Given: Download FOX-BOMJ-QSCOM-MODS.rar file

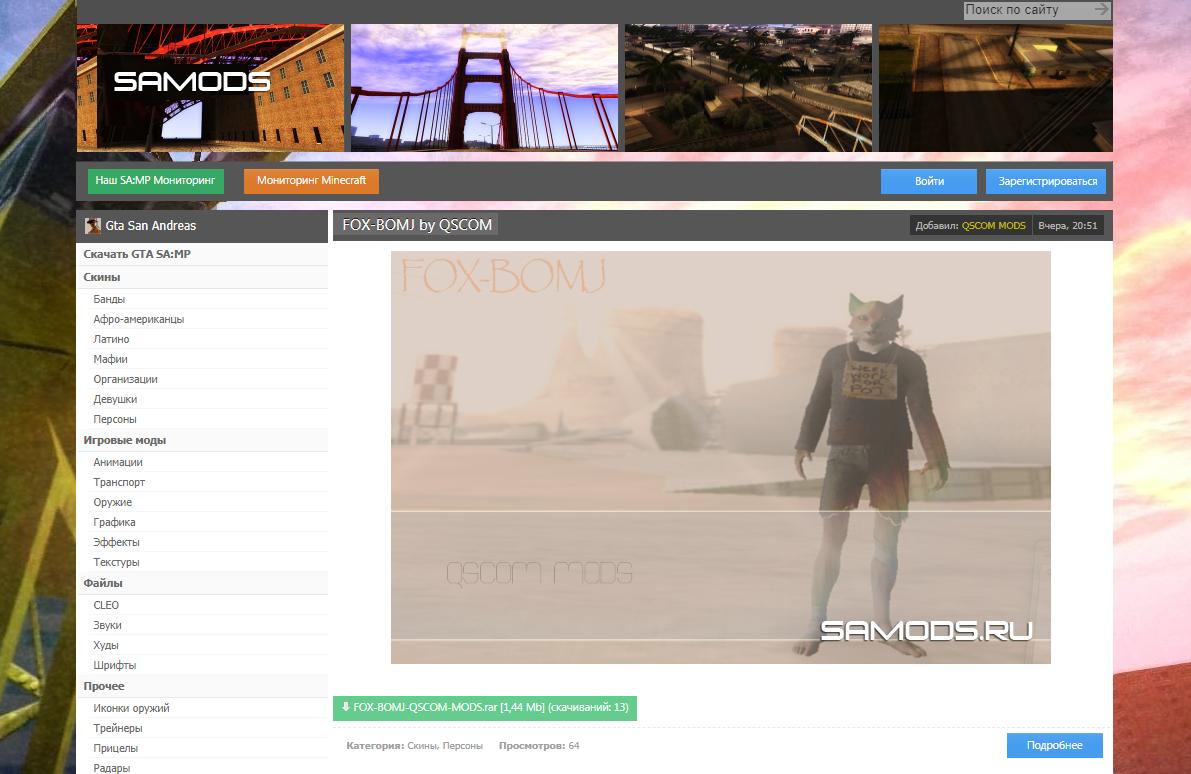Looking at the screenshot, I should 484,708.
